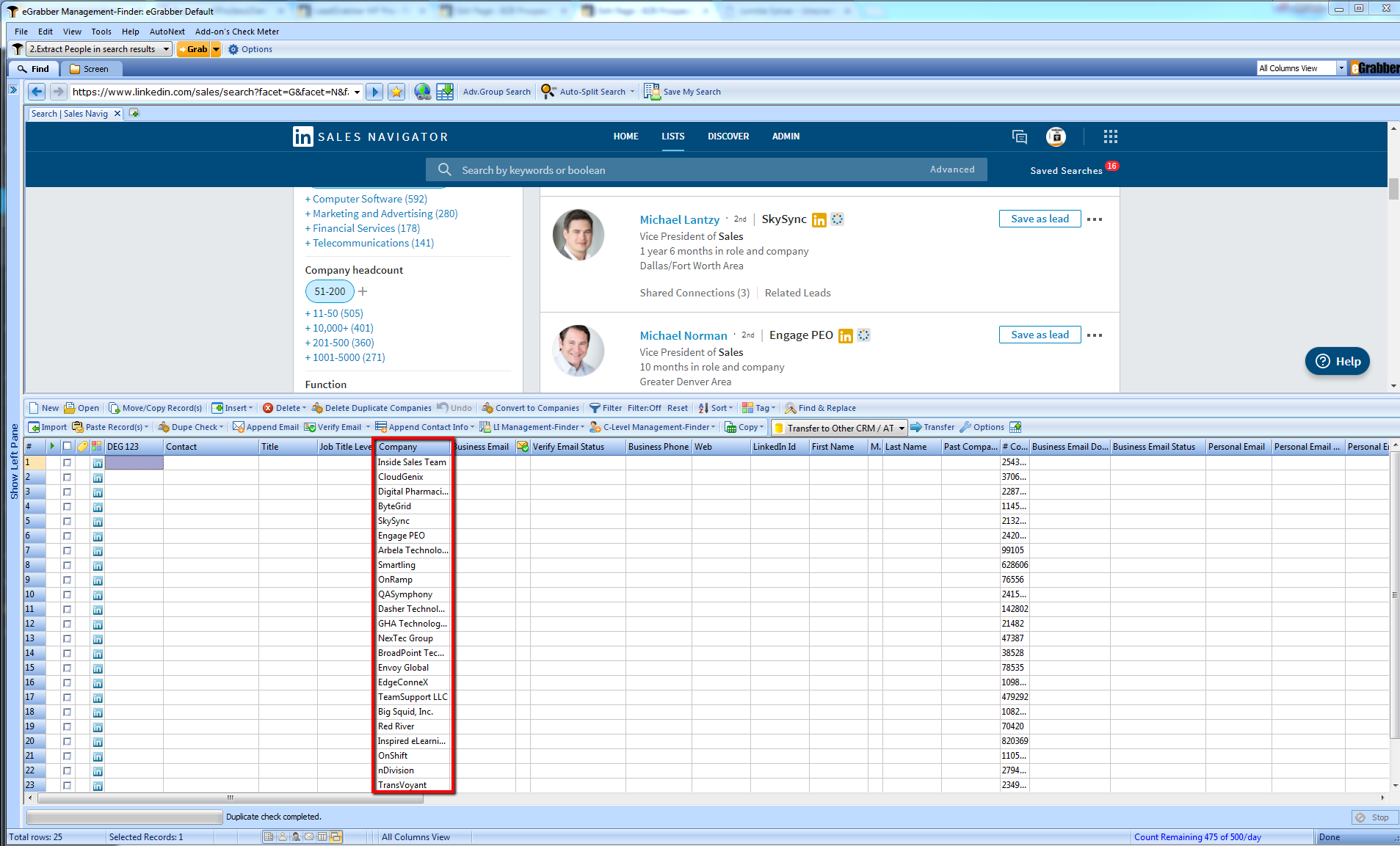Open more options for Michael Lantzy
Viewport: 1400px width, 846px height.
pos(1094,219)
